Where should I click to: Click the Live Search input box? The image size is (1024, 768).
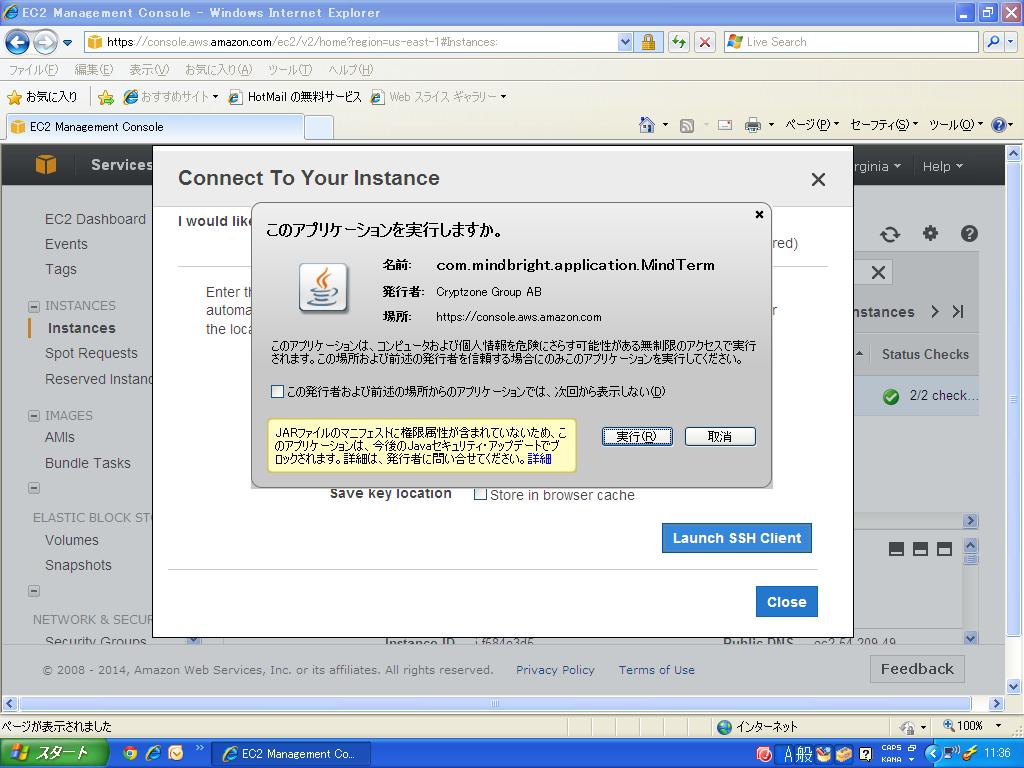click(851, 42)
